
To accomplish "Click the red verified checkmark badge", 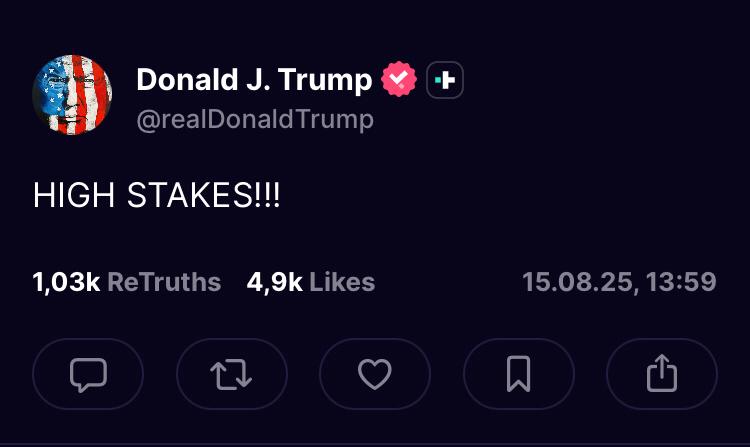I will click(399, 80).
